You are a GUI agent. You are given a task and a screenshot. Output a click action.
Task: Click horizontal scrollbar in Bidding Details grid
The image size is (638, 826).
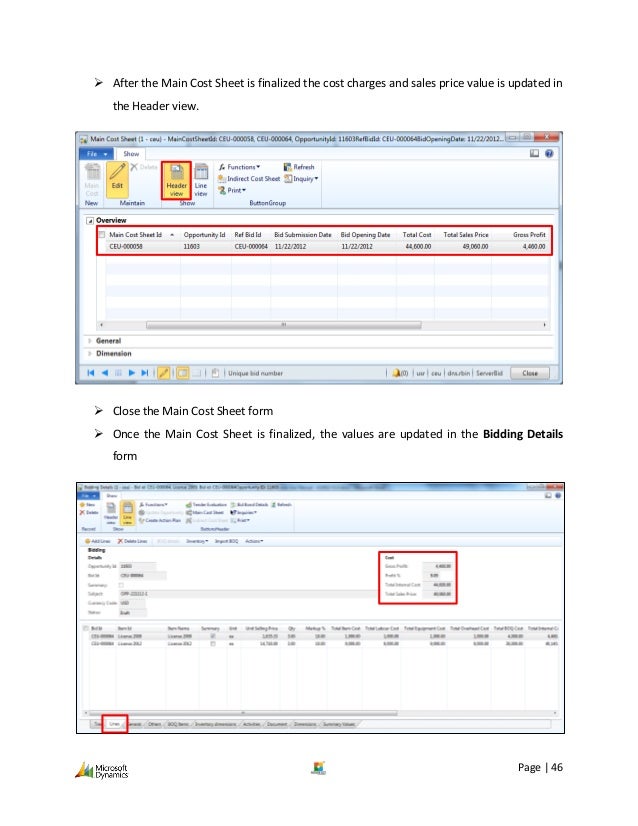point(242,713)
